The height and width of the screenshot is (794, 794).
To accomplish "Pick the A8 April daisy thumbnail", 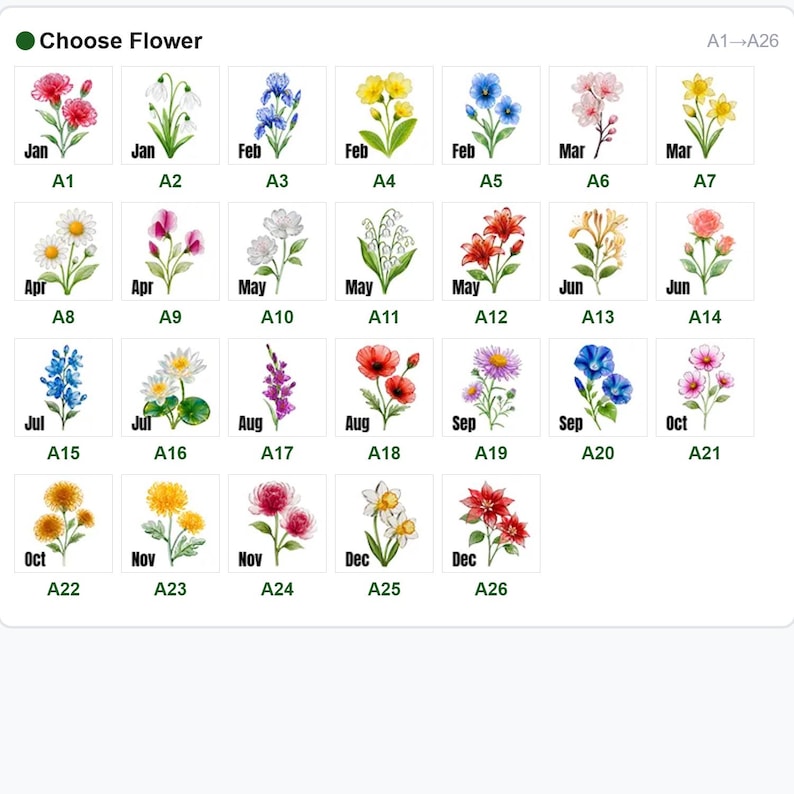I will tap(63, 252).
